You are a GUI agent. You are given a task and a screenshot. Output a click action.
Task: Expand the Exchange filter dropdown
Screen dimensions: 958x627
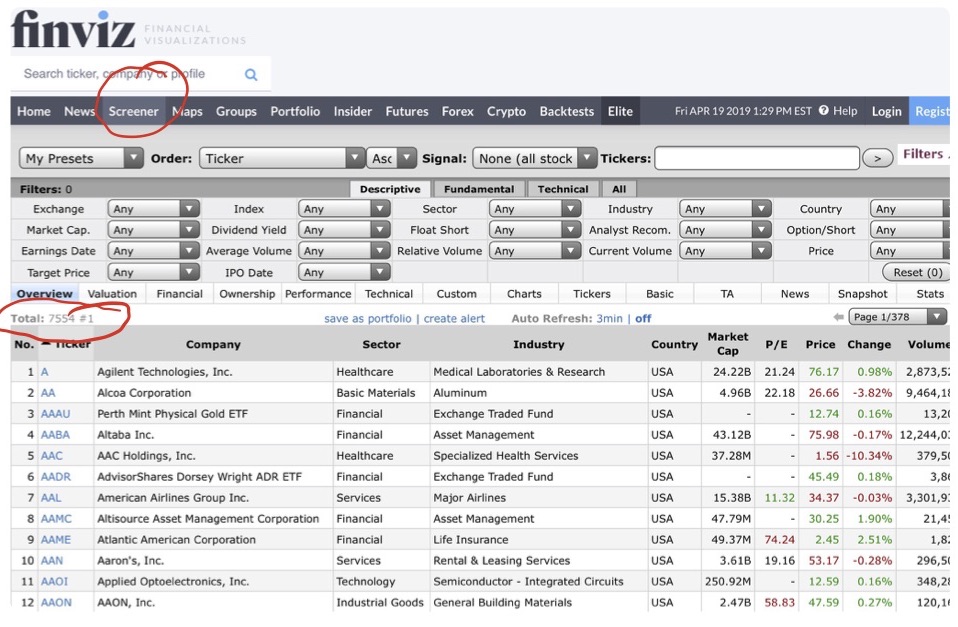[155, 209]
